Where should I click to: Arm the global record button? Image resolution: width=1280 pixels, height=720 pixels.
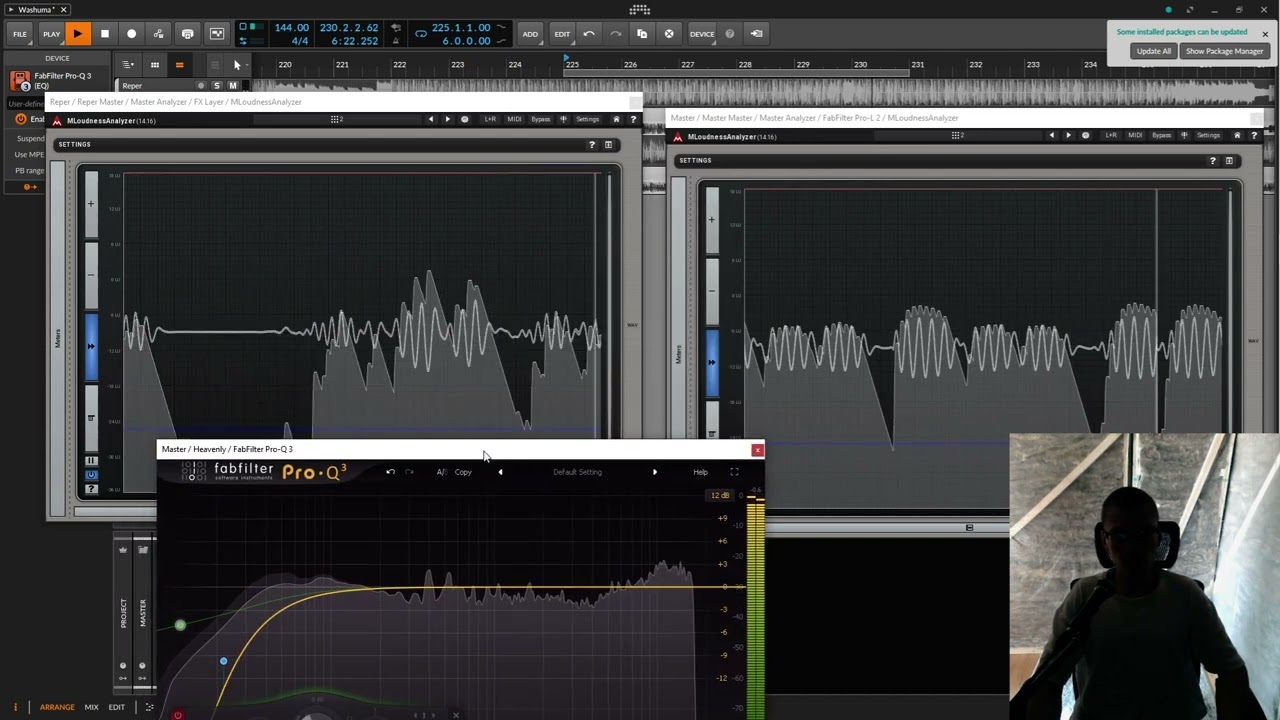(x=131, y=34)
